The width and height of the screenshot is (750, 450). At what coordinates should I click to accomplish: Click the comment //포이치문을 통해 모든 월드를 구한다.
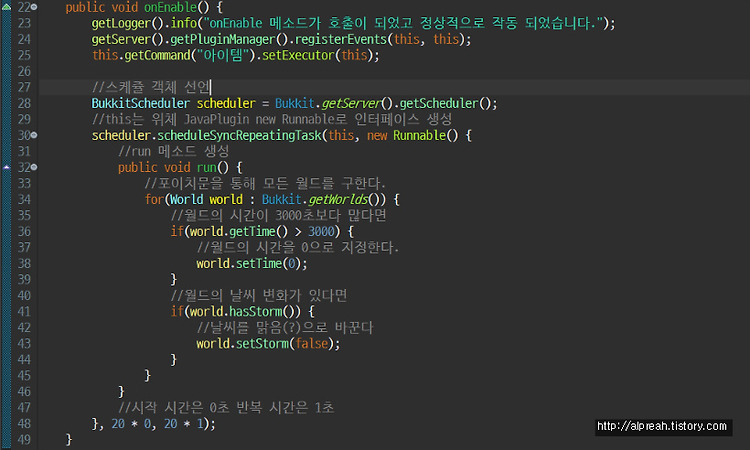tap(265, 183)
